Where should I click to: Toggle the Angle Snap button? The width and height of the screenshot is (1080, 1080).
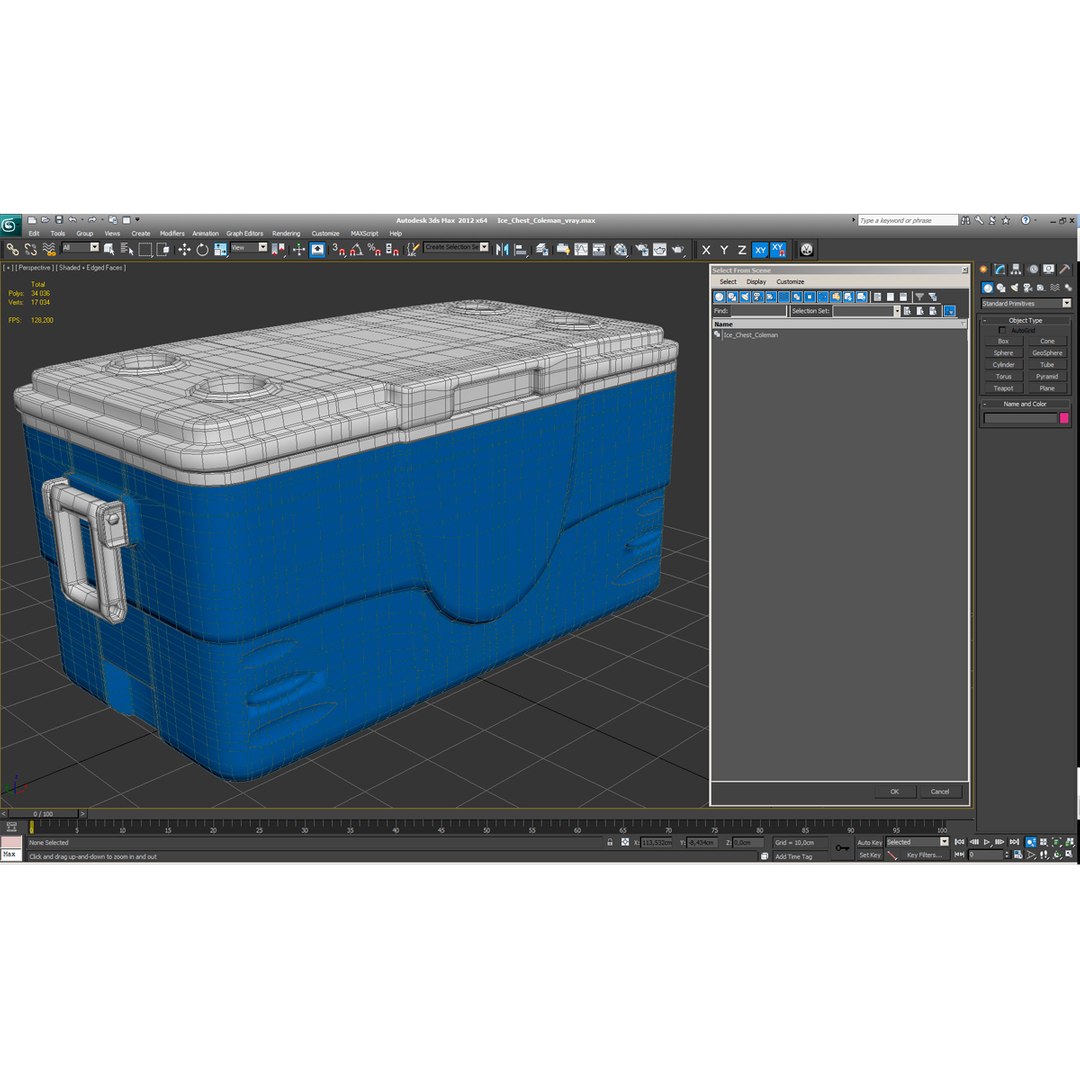(356, 249)
